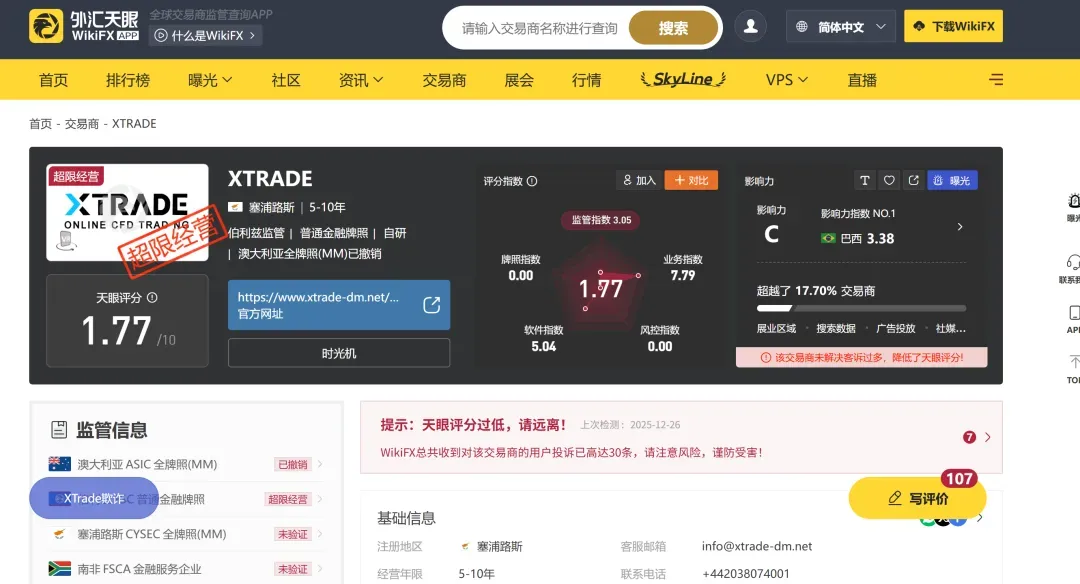The height and width of the screenshot is (584, 1080).
Task: Click the XTRADE broker logo thumbnail
Action: [x=127, y=212]
